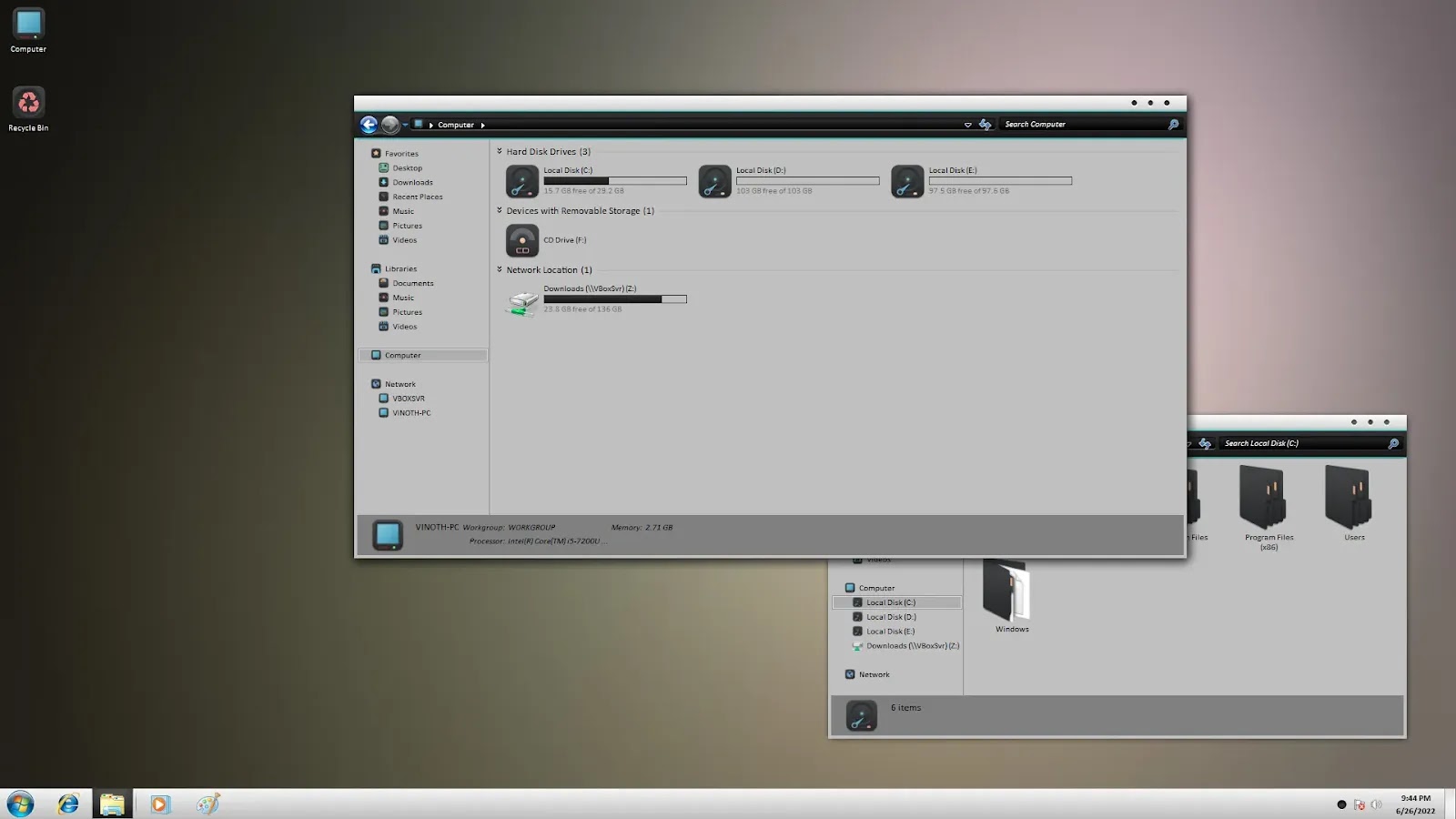Viewport: 1456px width, 819px height.
Task: Open Computer icon on the desktop
Action: (x=28, y=30)
